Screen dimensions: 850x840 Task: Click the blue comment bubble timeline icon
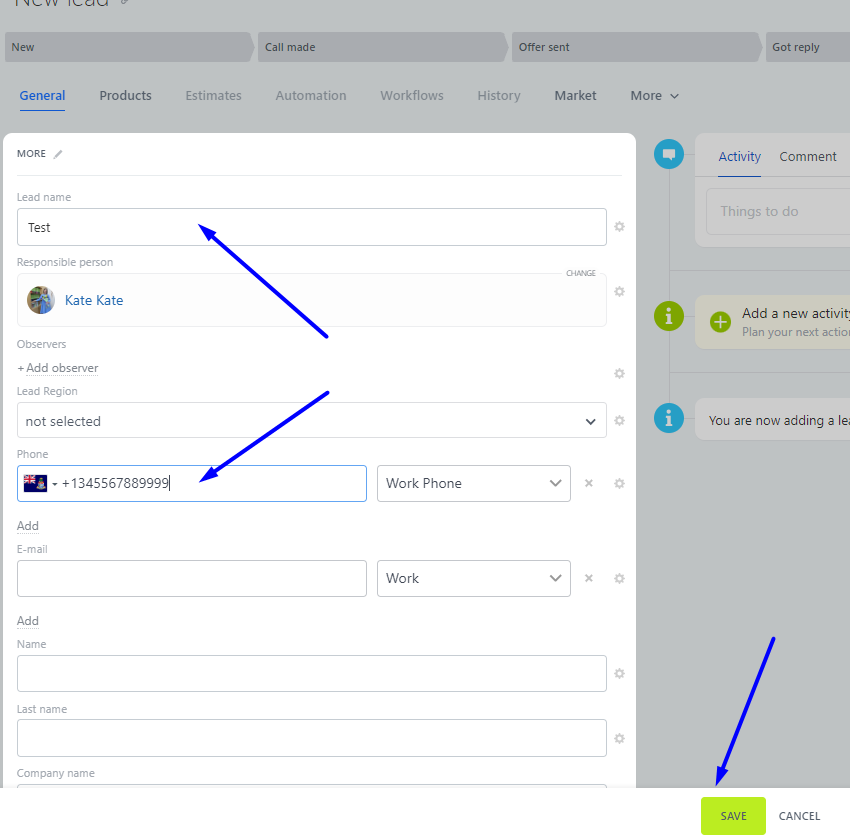pyautogui.click(x=668, y=155)
